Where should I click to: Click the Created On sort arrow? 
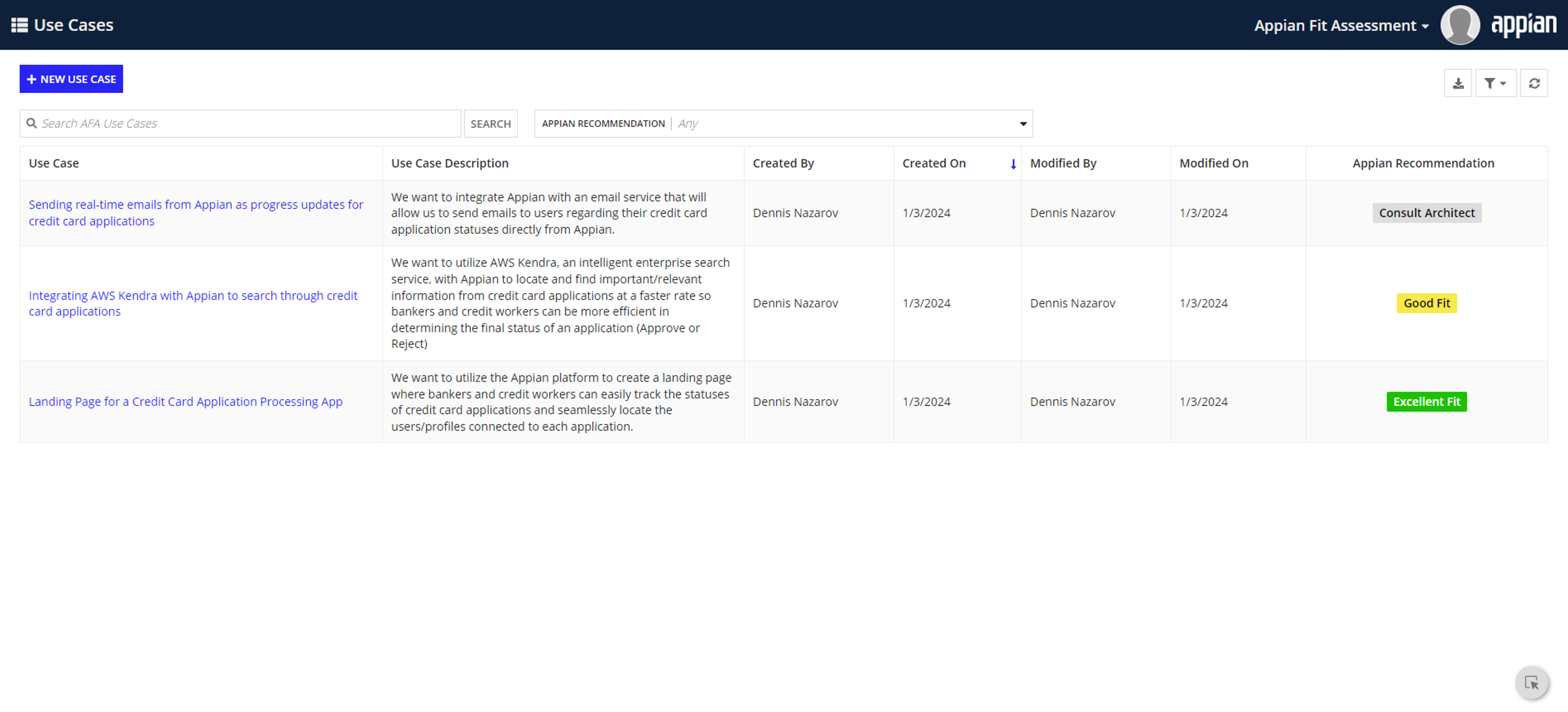(1013, 164)
